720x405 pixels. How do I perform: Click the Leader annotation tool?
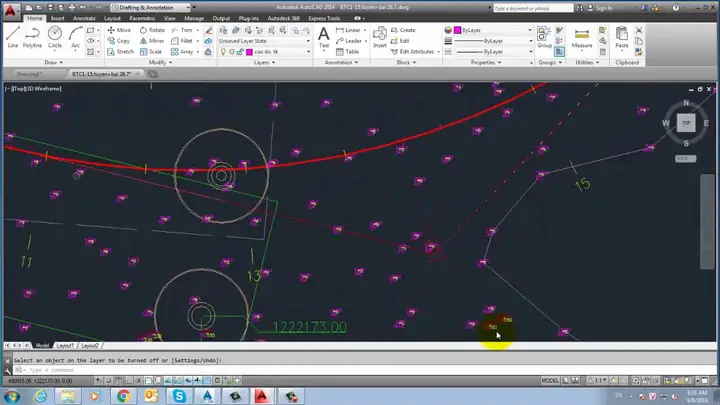tap(349, 41)
